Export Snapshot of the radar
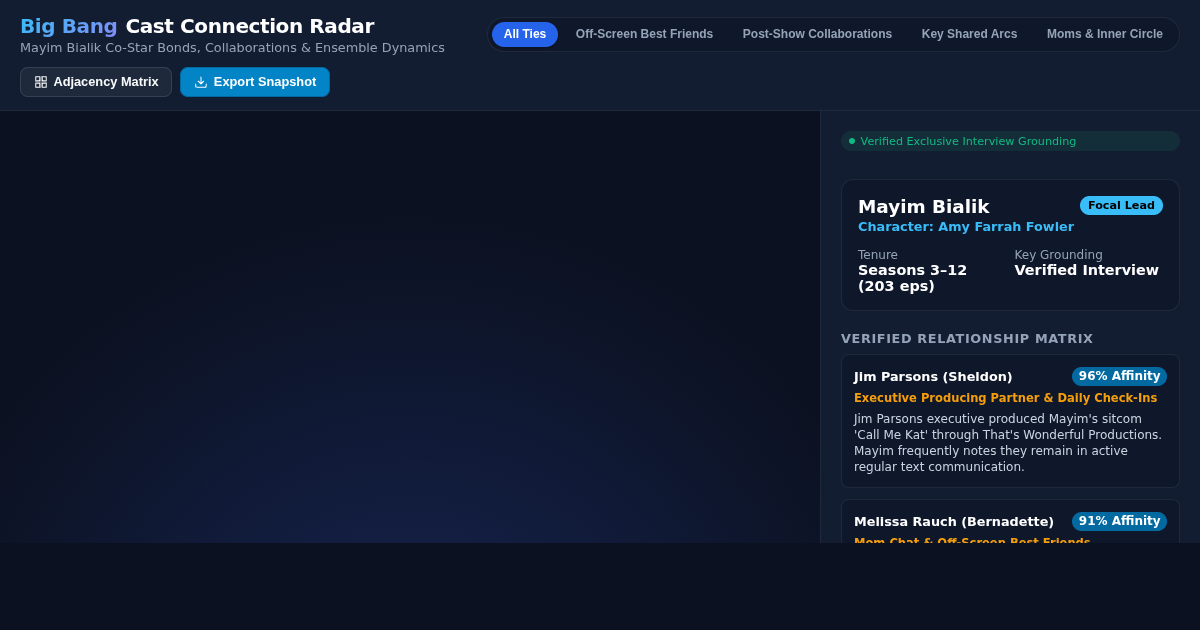 [x=255, y=82]
